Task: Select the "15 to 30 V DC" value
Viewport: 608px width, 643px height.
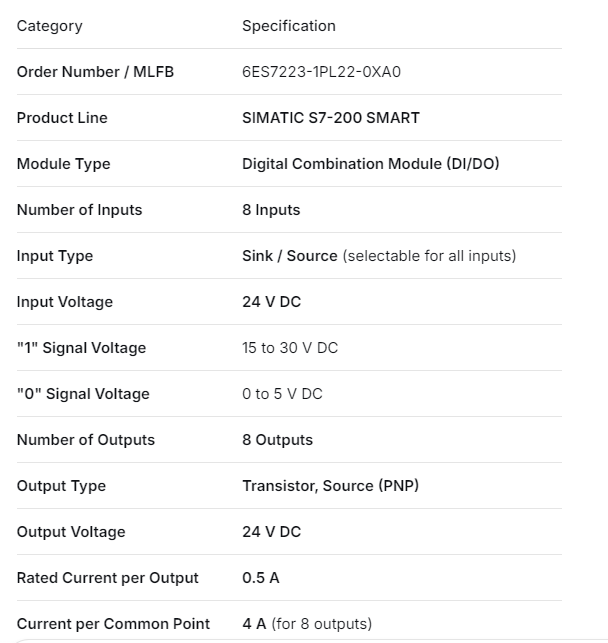Action: pyautogui.click(x=290, y=348)
